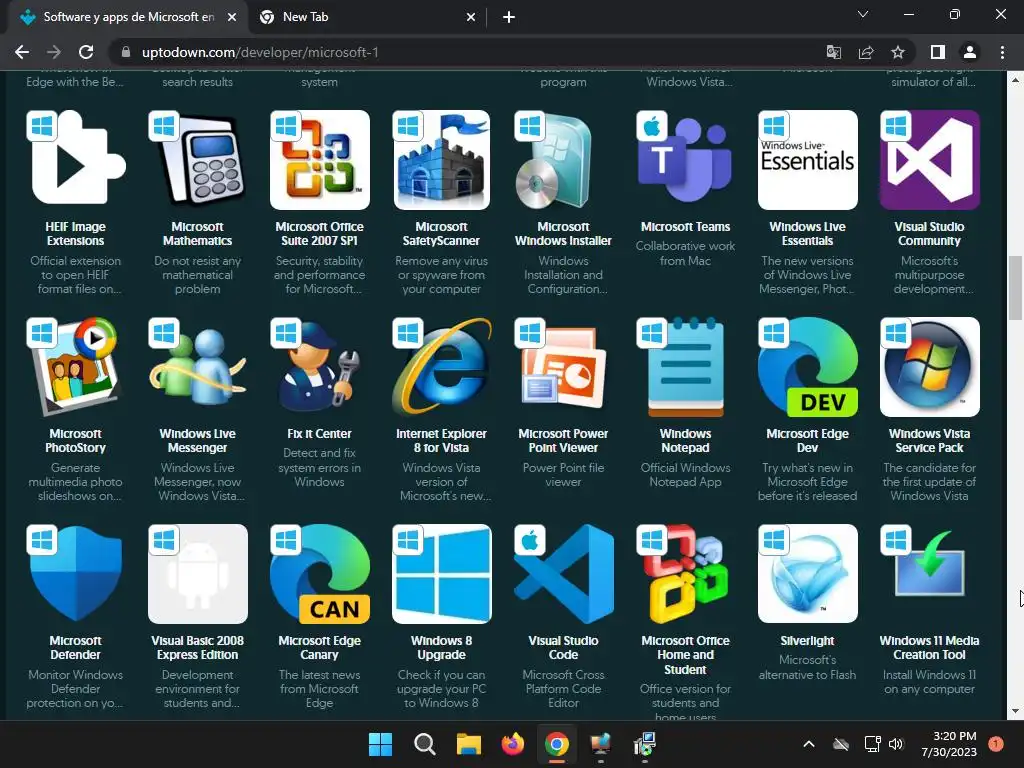The width and height of the screenshot is (1024, 768).
Task: Open Chrome's three-dot menu
Action: coord(1002,52)
